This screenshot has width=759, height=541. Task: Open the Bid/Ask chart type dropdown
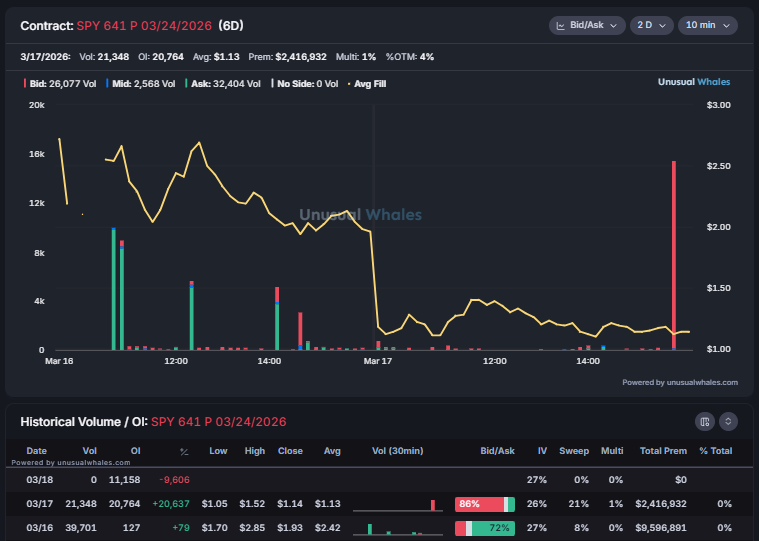tap(587, 25)
